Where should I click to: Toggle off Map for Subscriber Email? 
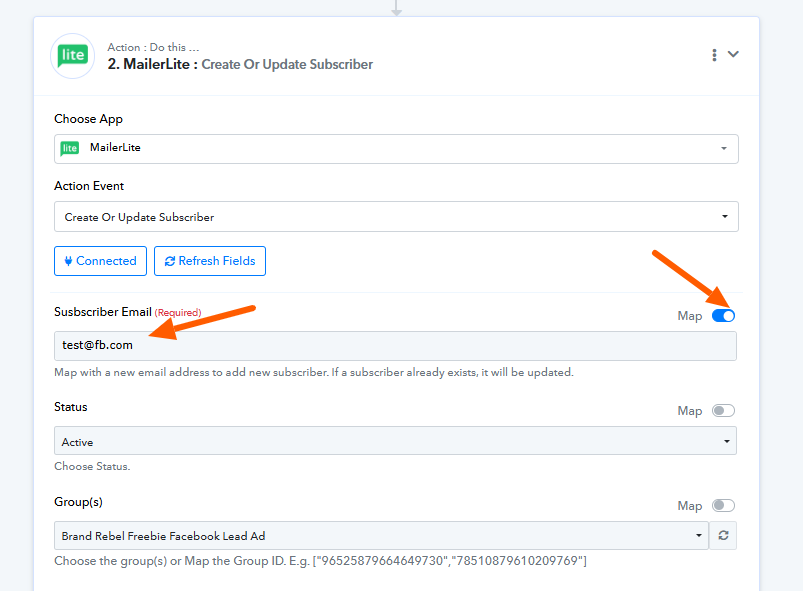(723, 315)
